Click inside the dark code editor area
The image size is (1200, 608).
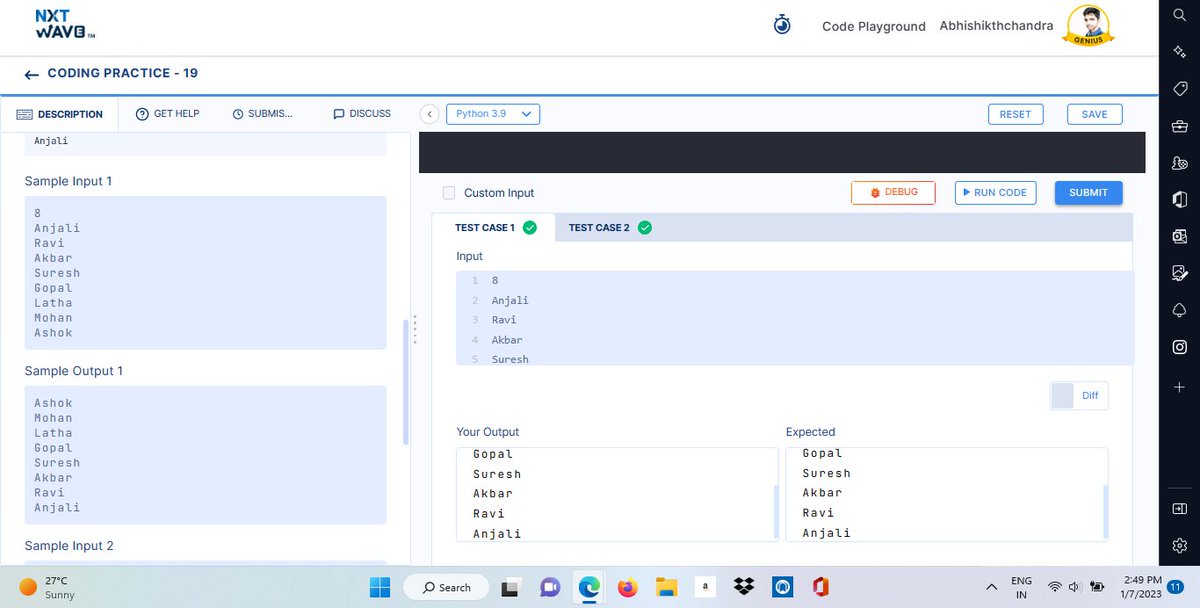click(x=781, y=152)
